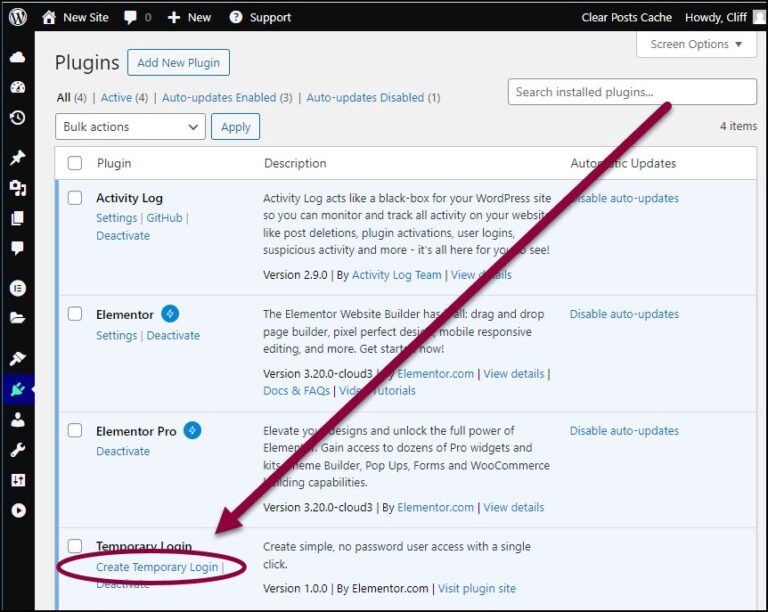Tick the Elementor Pro plugin checkbox
Viewport: 768px width, 612px height.
coord(75,431)
